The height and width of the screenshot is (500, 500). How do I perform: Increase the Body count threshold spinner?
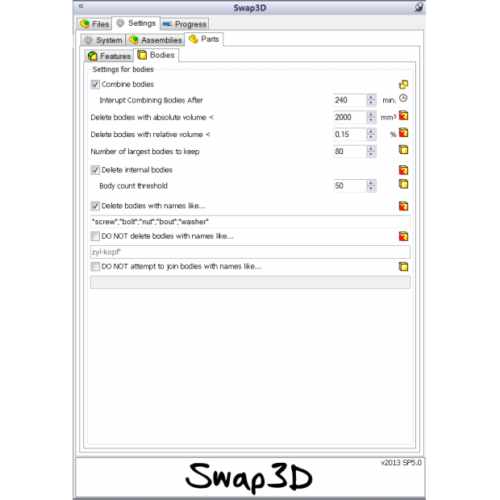[x=371, y=183]
